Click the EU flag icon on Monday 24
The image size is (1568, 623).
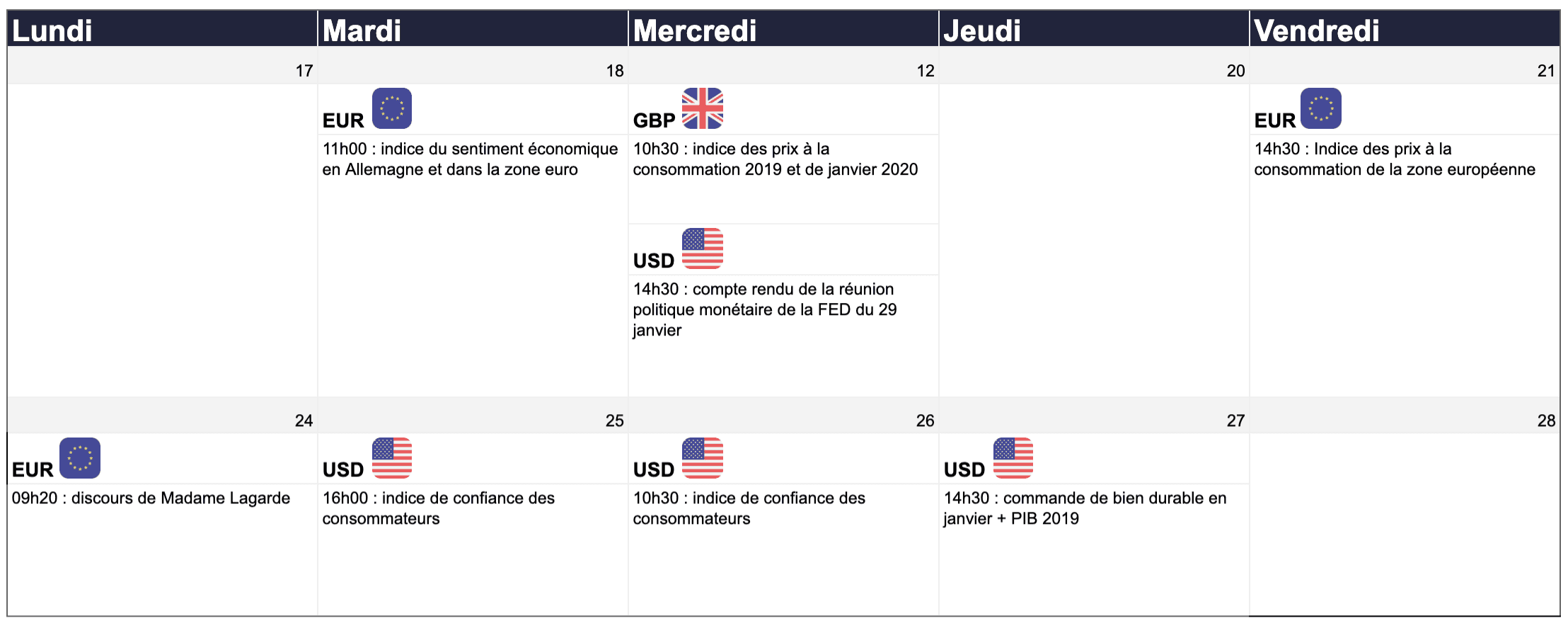pos(79,458)
